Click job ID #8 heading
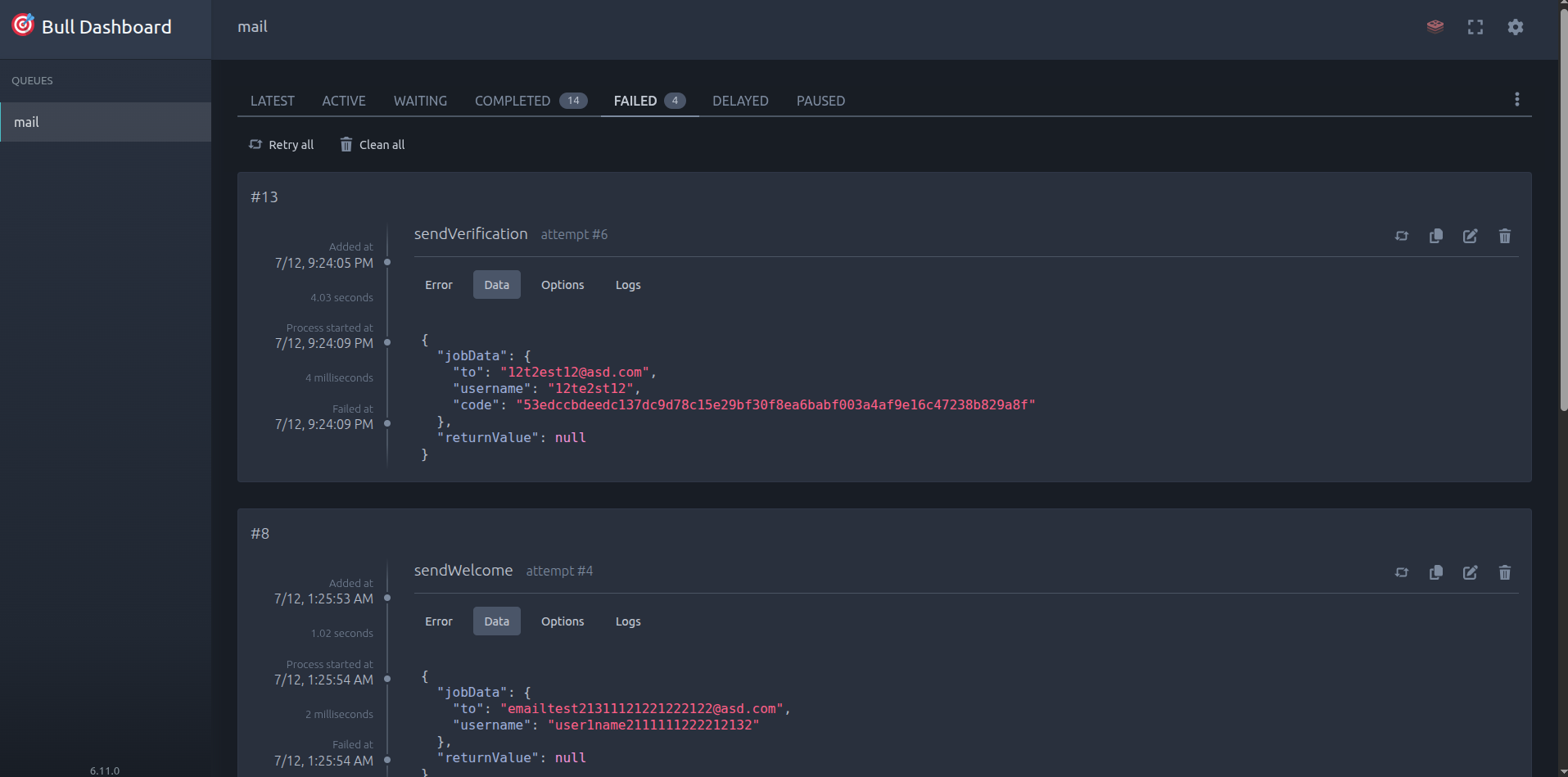 coord(260,534)
